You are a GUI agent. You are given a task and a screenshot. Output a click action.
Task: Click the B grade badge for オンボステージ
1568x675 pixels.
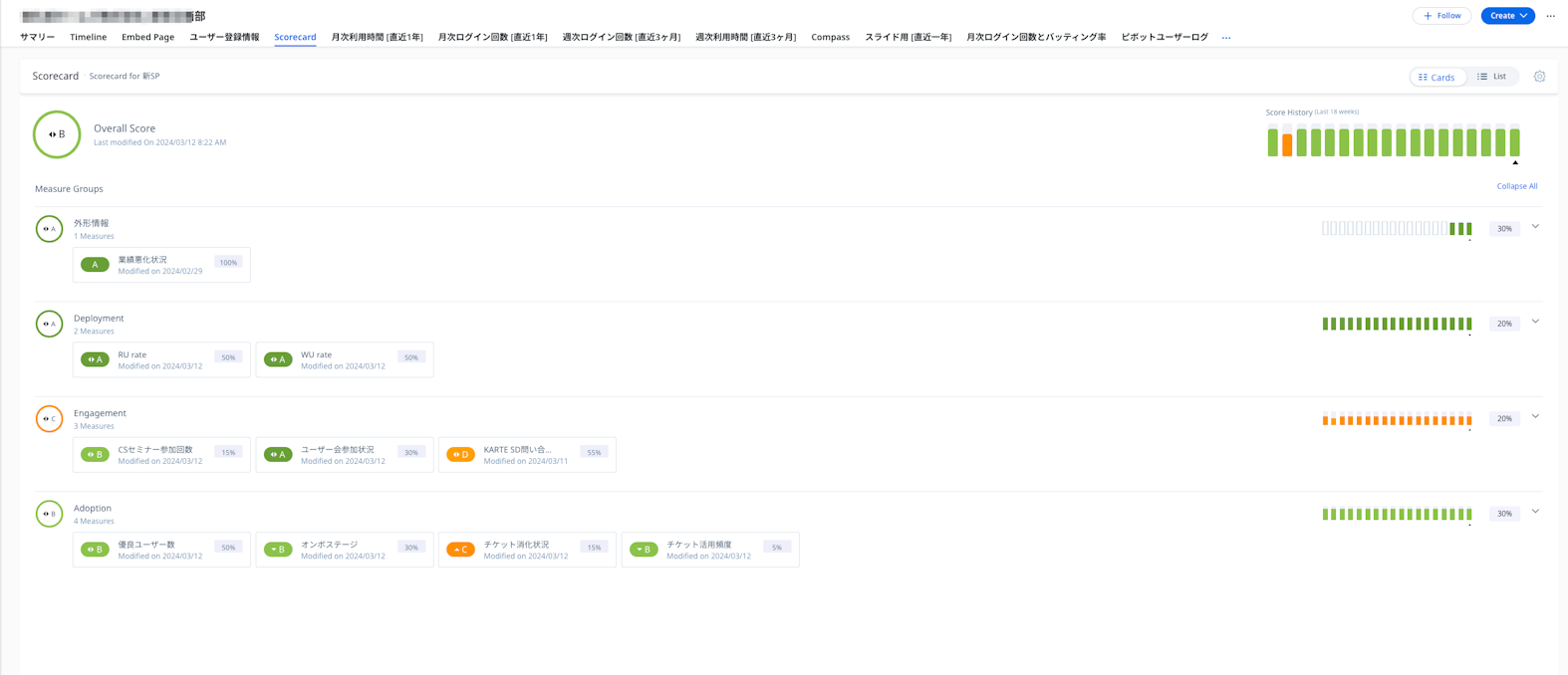[x=278, y=550]
